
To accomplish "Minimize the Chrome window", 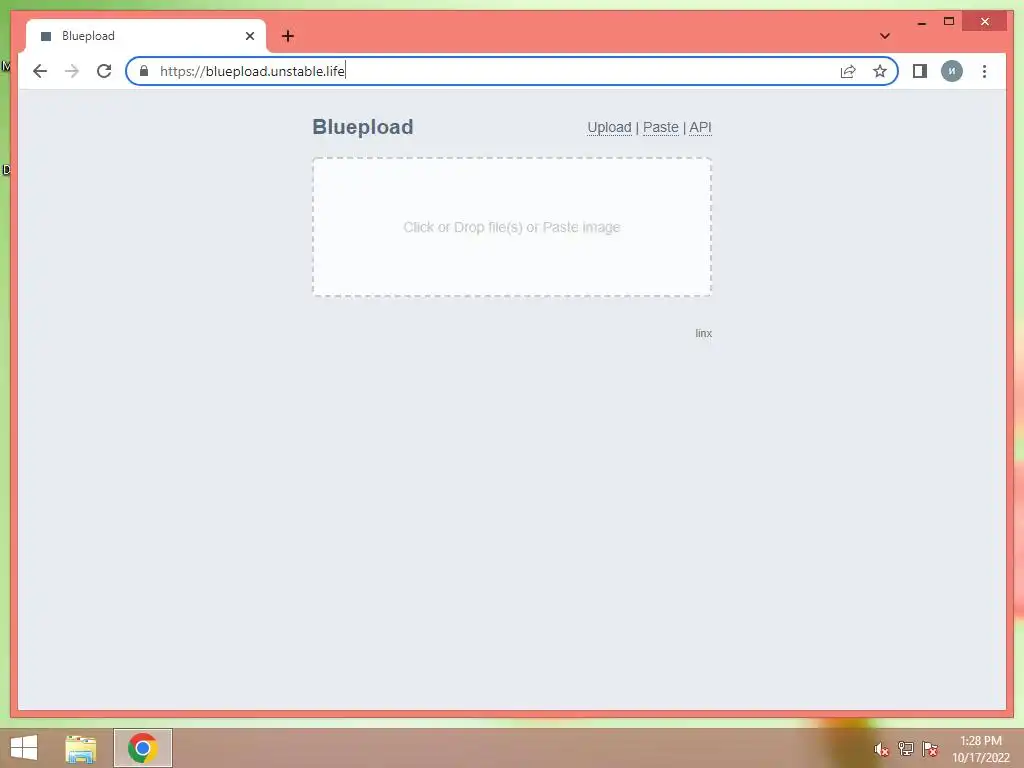I will click(921, 23).
